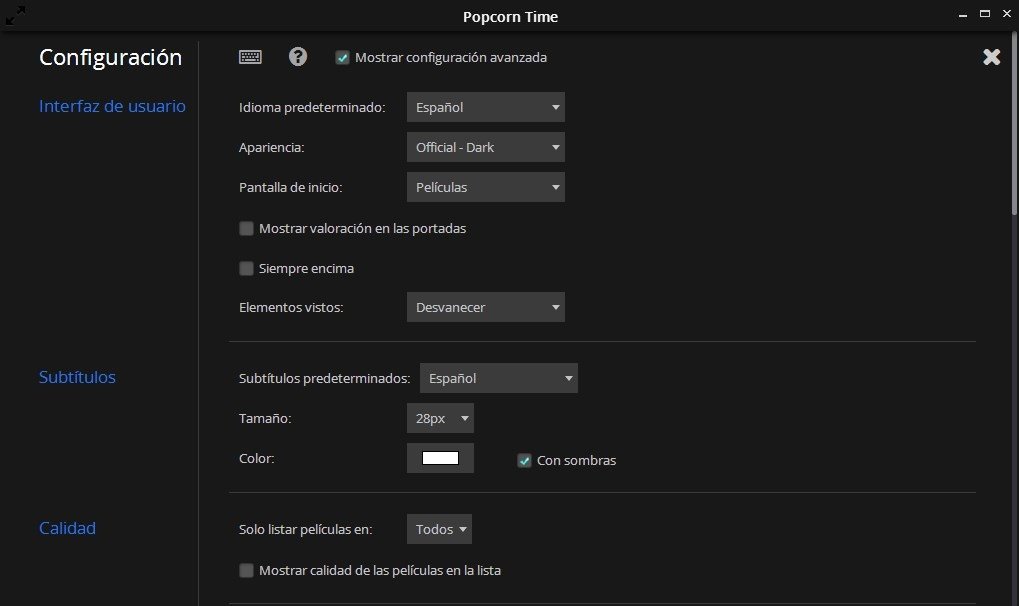
Task: Click Interfaz de usuario section heading
Action: click(112, 106)
